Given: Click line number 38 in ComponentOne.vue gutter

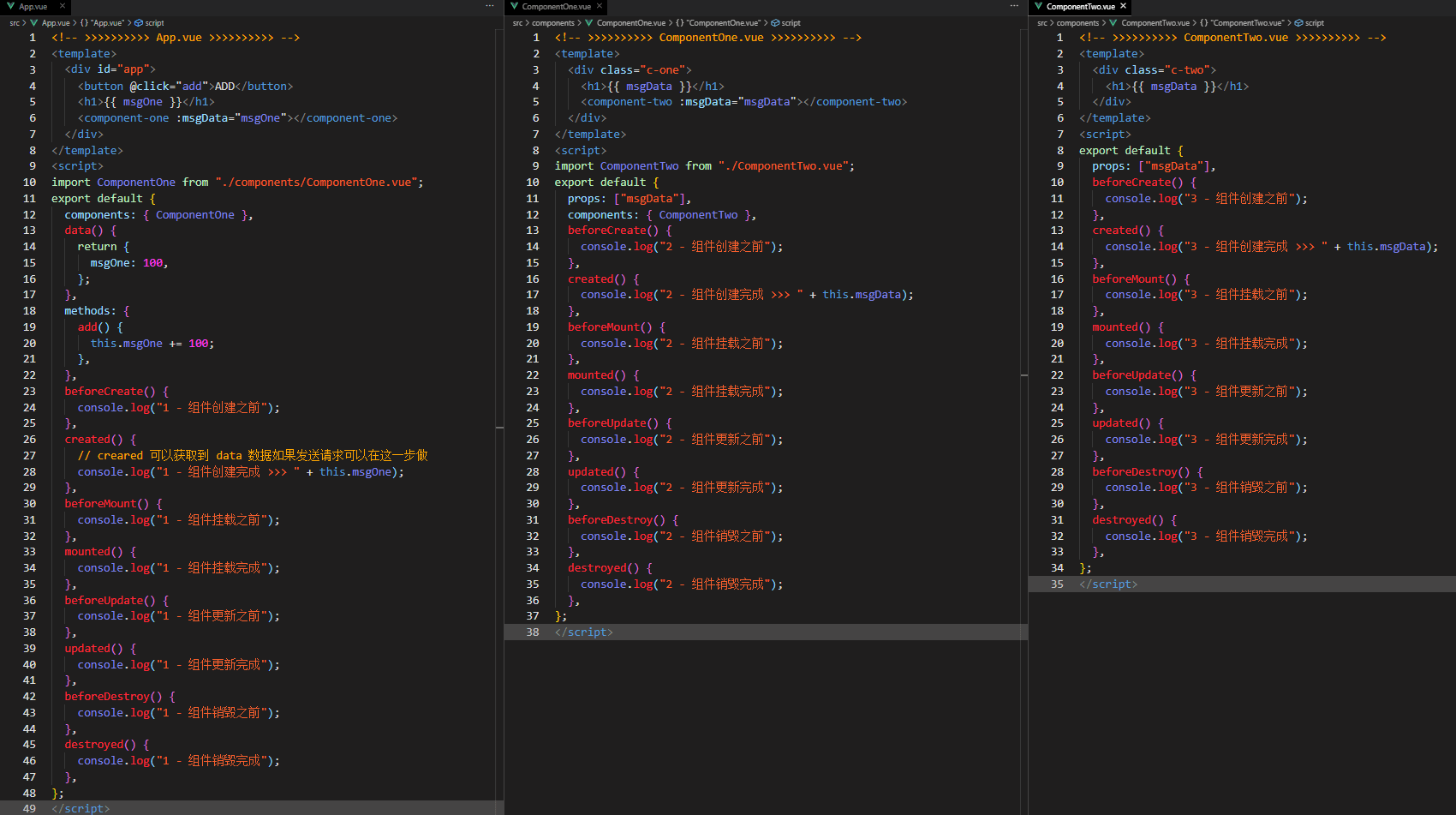Looking at the screenshot, I should click(533, 632).
